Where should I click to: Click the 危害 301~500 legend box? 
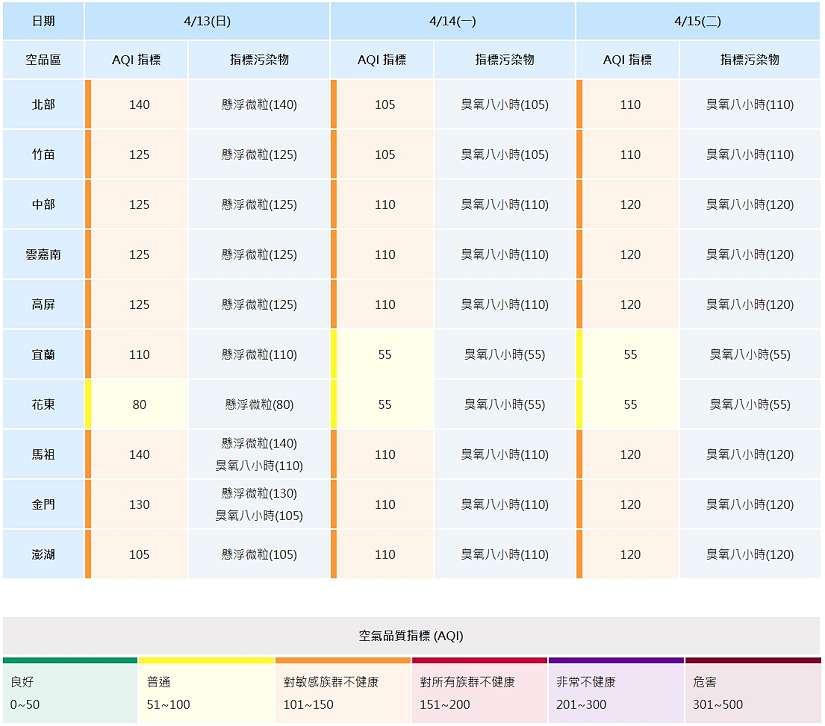[752, 692]
